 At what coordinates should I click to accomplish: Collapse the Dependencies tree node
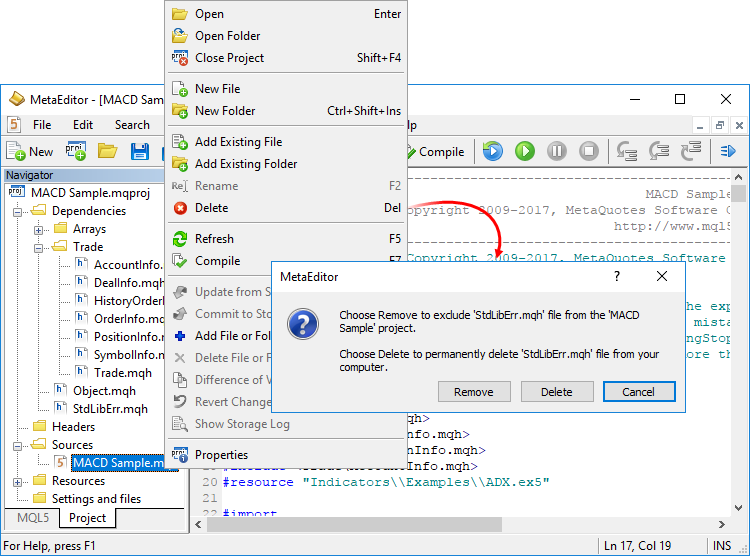[18, 212]
